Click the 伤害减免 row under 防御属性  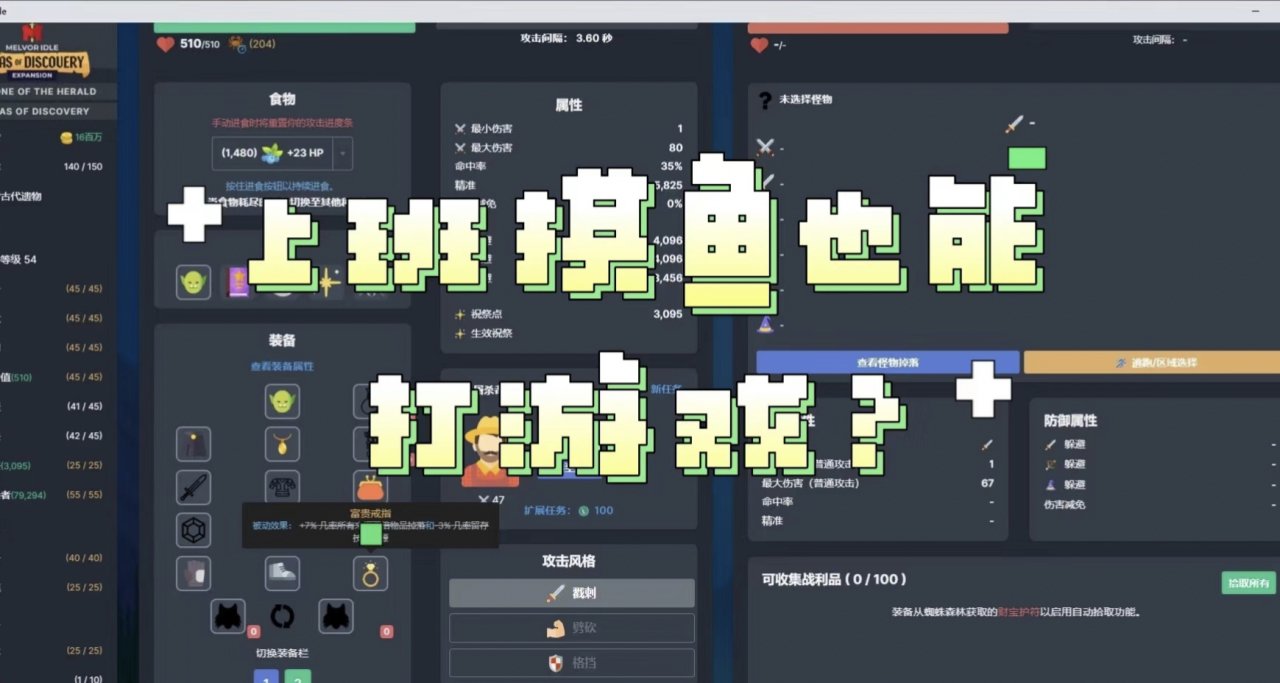(1160, 504)
